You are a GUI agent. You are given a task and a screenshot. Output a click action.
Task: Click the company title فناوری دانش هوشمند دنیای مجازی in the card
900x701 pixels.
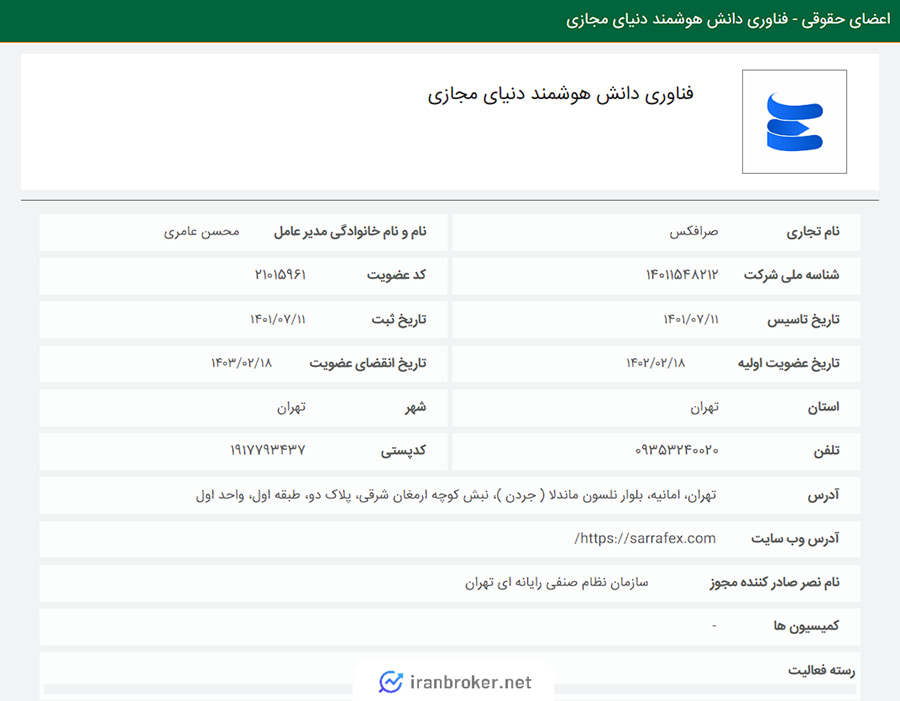click(x=560, y=94)
